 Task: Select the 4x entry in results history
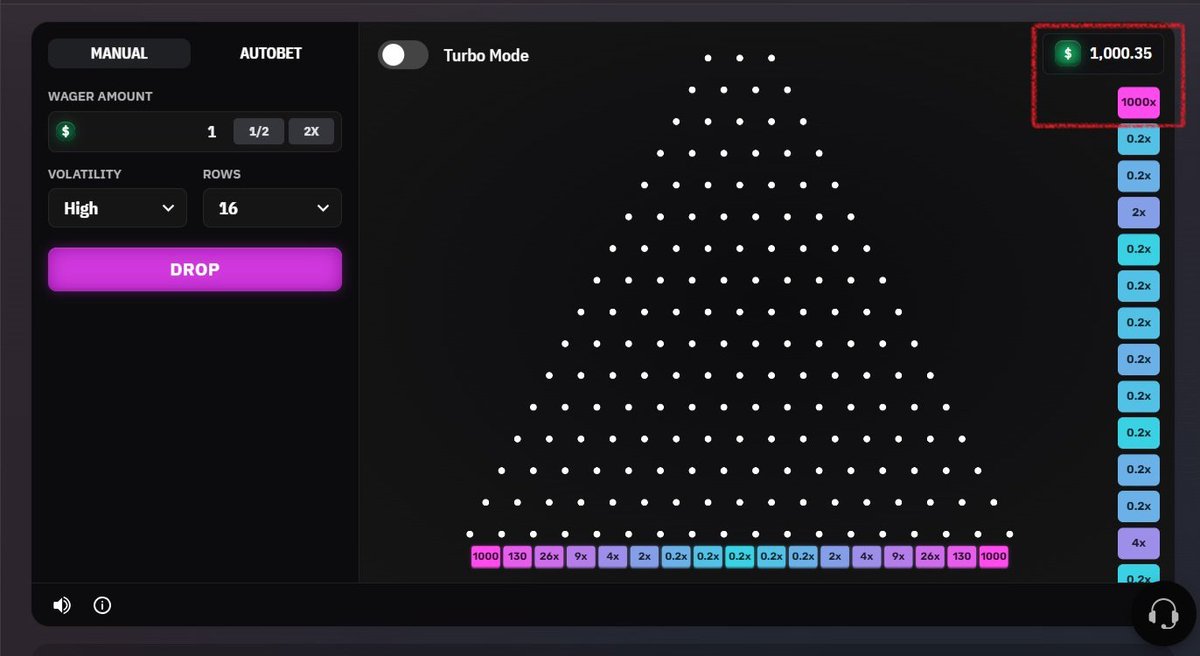(1139, 543)
